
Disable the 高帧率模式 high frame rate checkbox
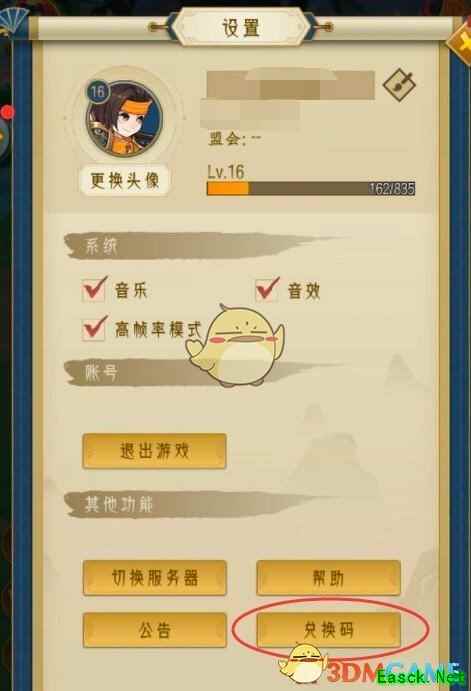pos(94,328)
